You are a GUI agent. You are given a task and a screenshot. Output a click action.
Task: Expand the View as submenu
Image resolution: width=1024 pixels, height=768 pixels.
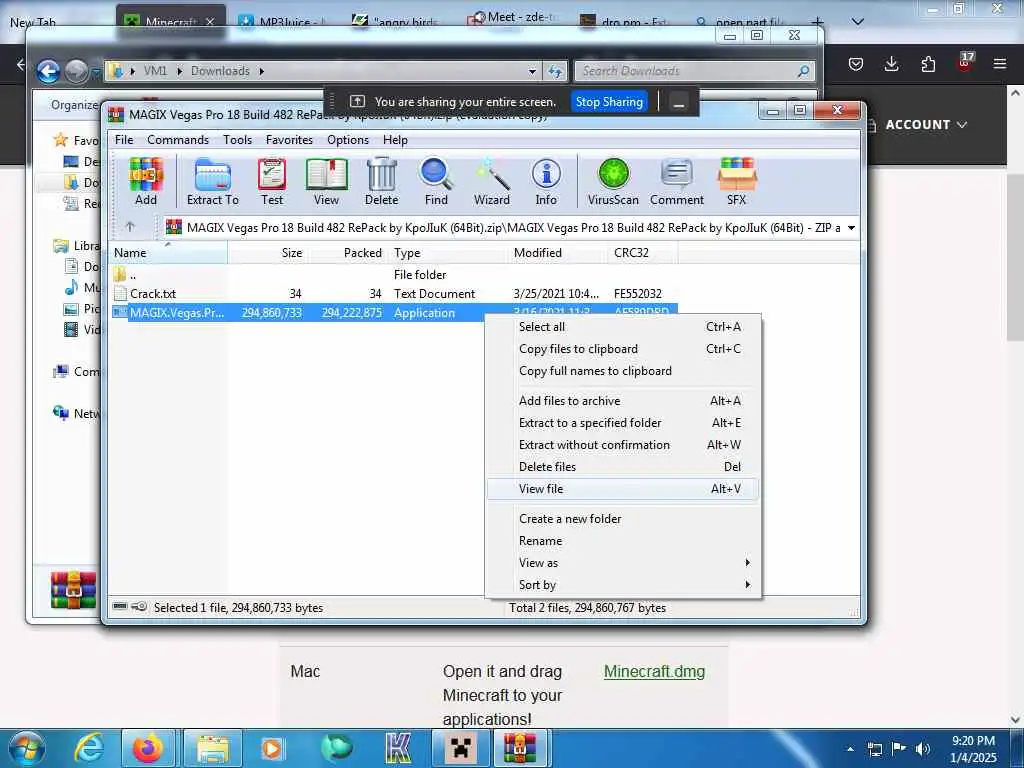click(623, 563)
